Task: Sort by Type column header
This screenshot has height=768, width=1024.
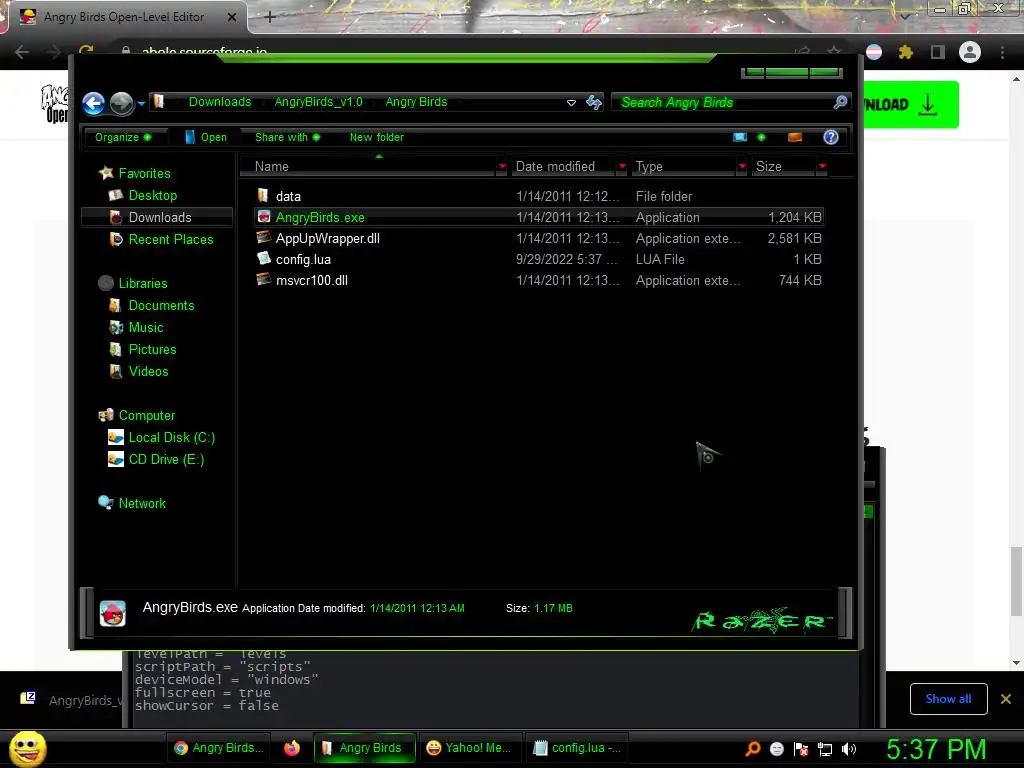Action: click(684, 167)
